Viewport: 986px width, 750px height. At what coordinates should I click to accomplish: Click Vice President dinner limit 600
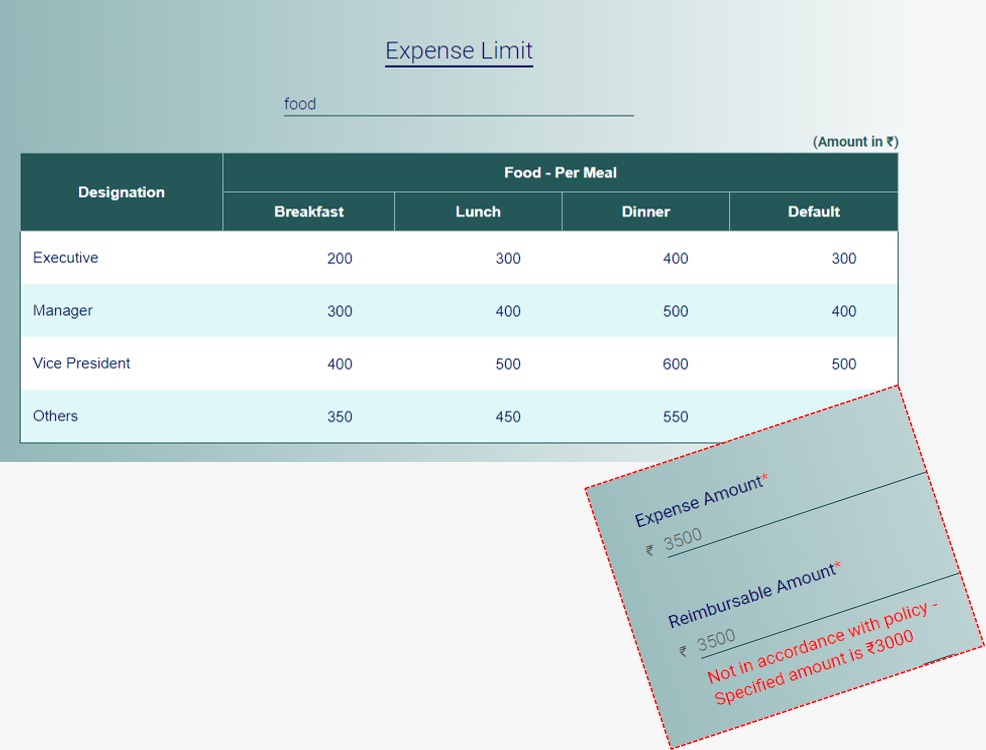click(x=676, y=365)
